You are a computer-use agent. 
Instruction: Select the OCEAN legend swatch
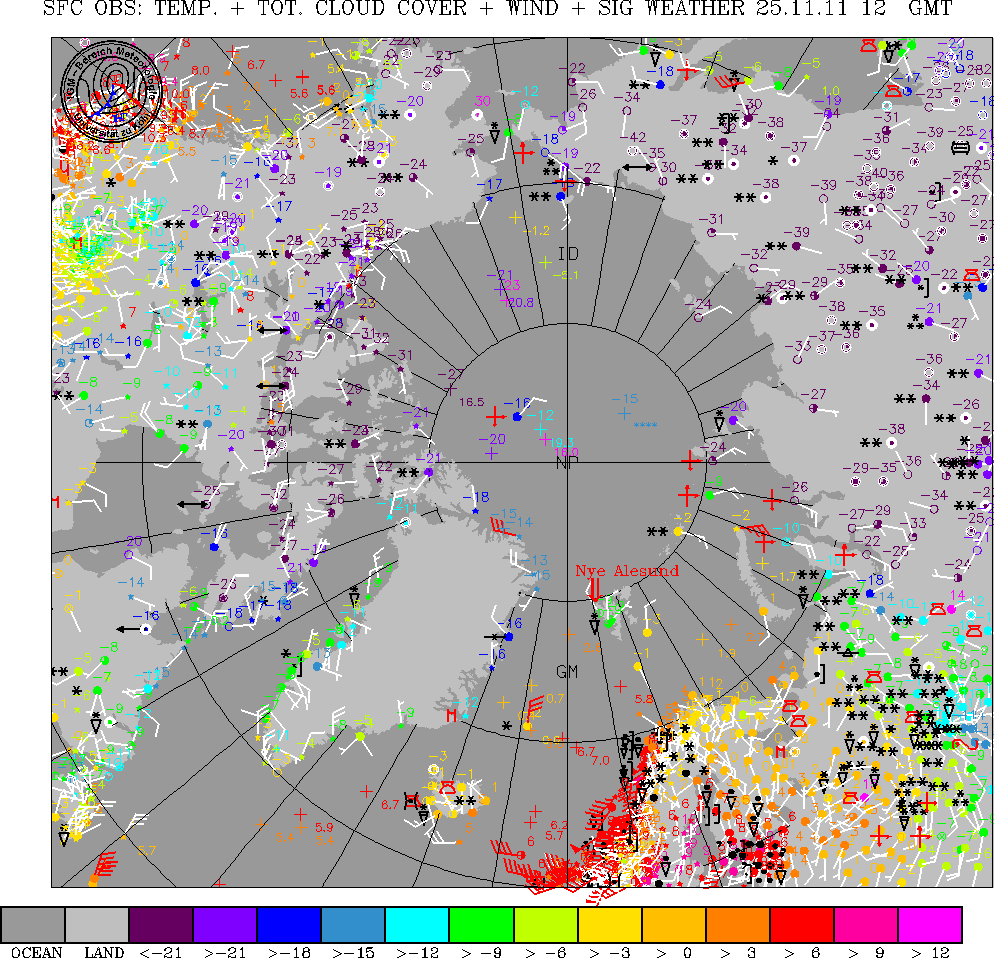[x=33, y=924]
